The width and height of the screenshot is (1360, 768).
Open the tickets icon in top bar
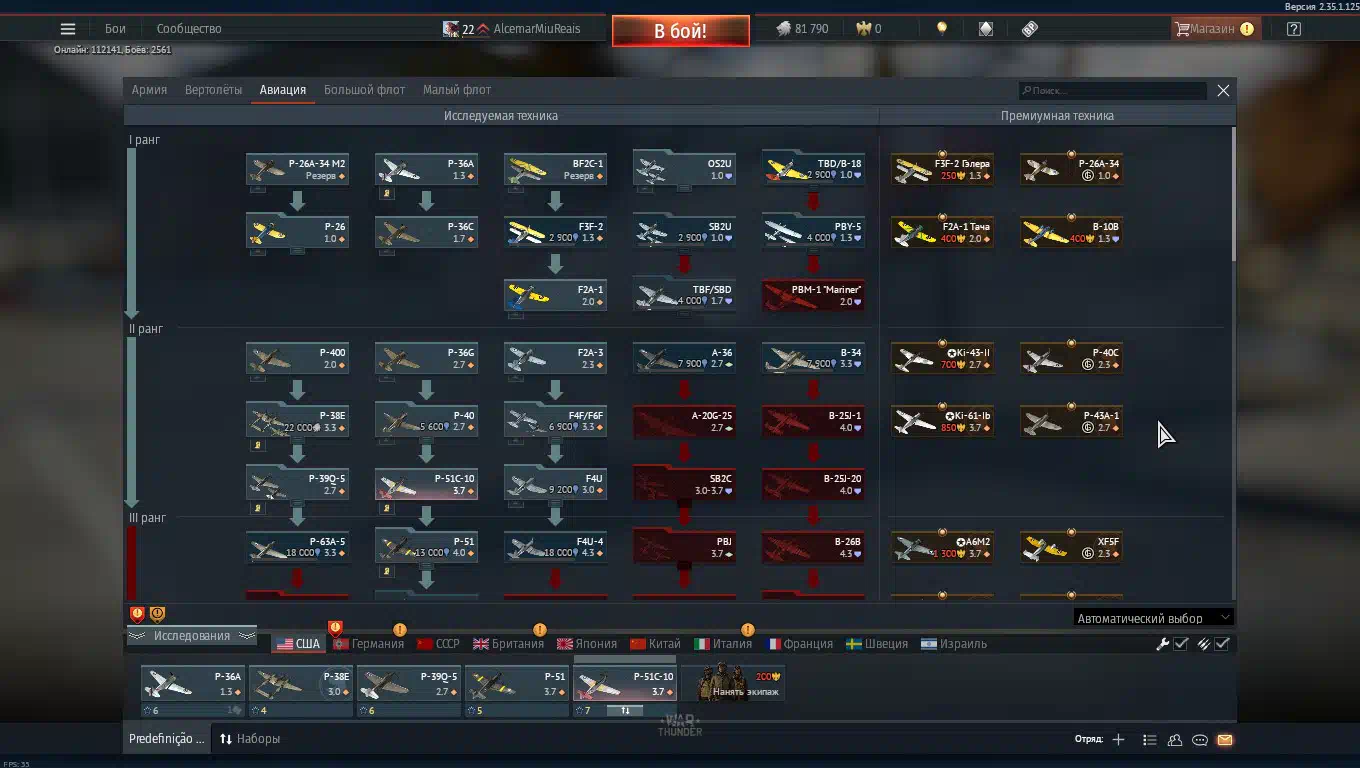(x=1030, y=29)
